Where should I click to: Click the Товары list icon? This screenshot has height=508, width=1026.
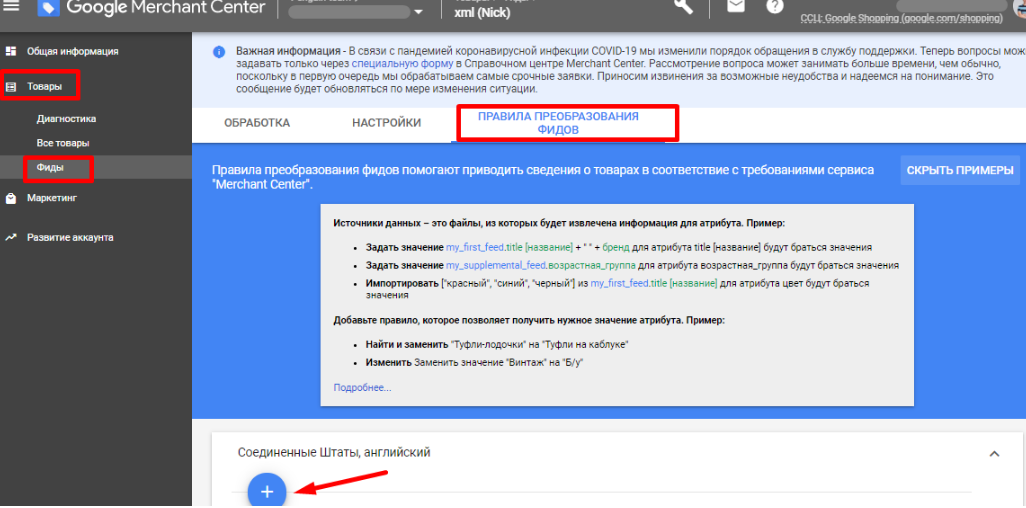tap(10, 86)
